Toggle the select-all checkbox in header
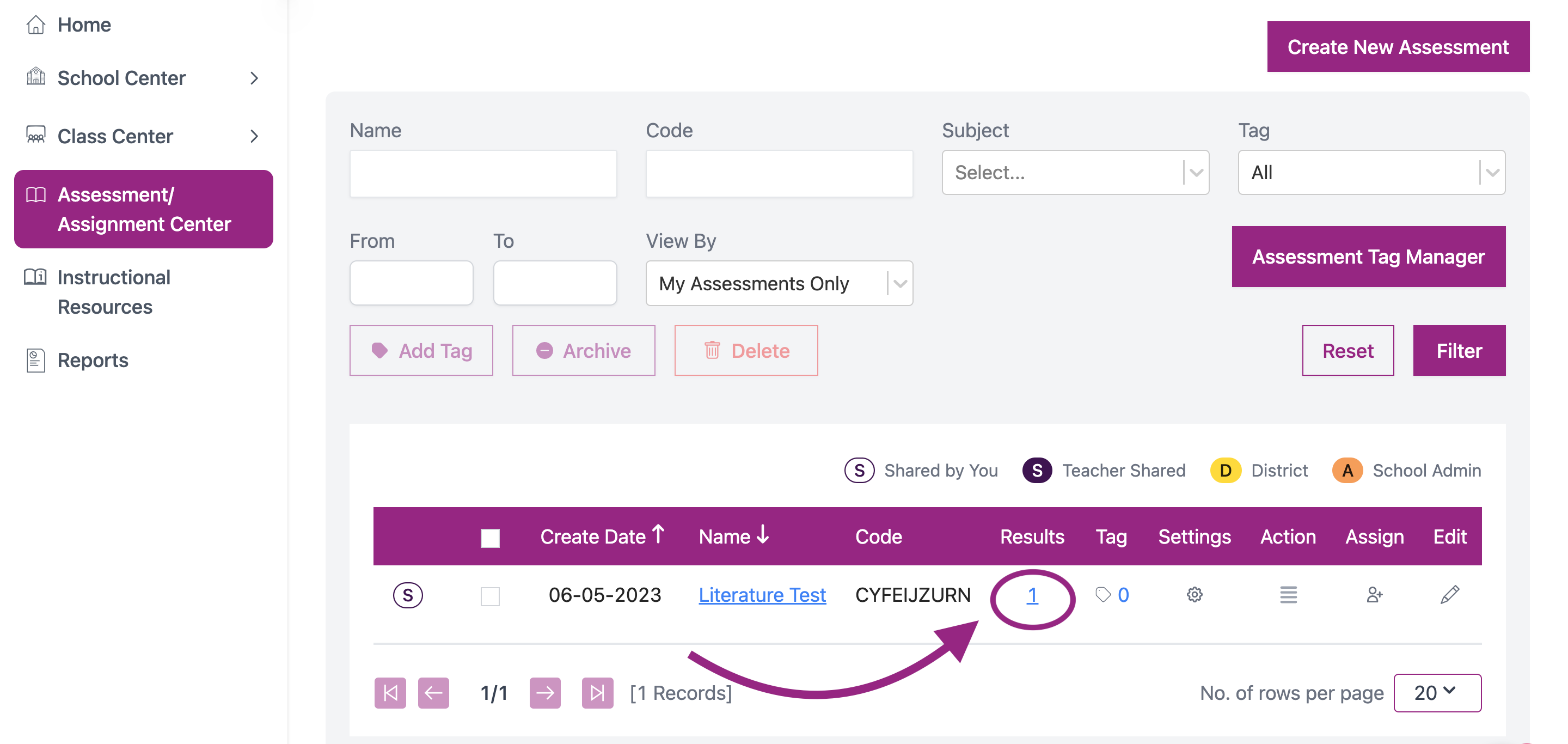Image resolution: width=1568 pixels, height=744 pixels. [x=490, y=538]
